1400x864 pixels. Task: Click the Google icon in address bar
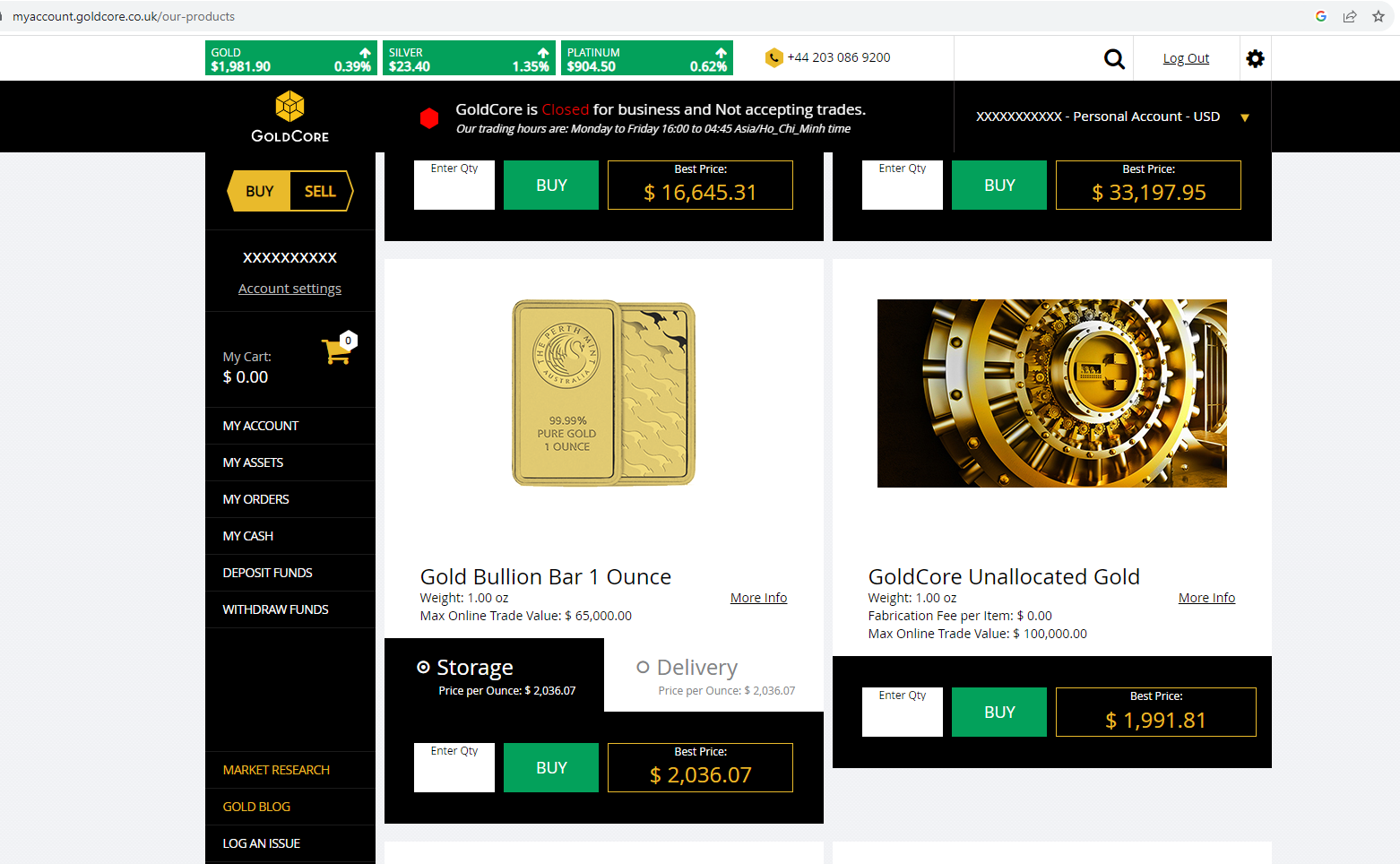[x=1320, y=16]
